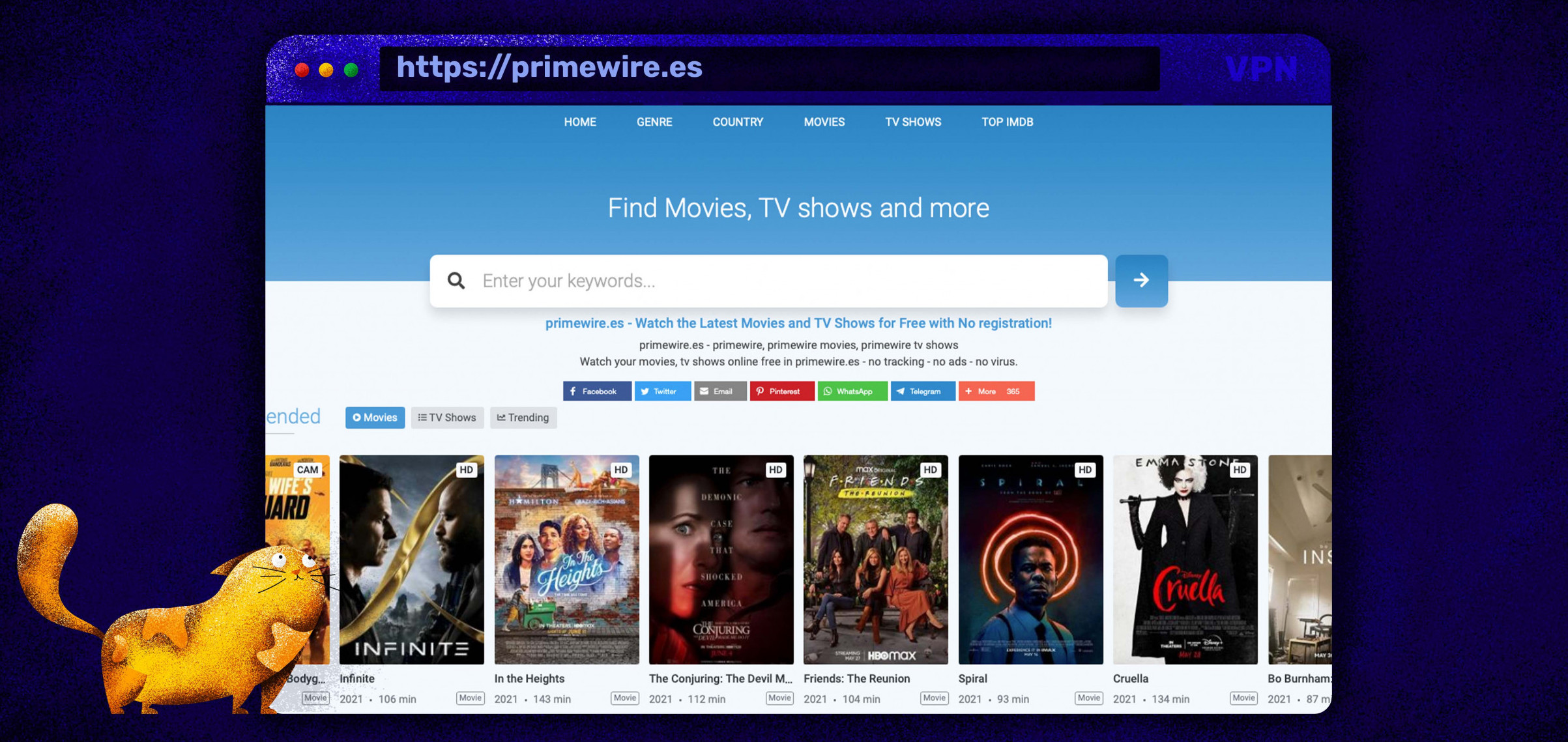Click the HD badge on Spiral poster
Viewport: 1568px width, 742px height.
tap(1085, 470)
